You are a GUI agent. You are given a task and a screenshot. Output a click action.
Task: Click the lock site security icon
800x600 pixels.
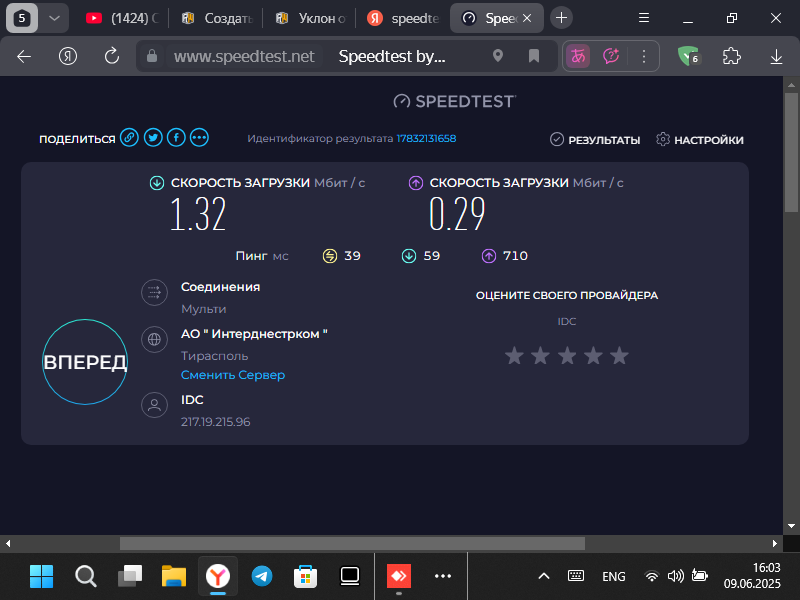tap(152, 56)
